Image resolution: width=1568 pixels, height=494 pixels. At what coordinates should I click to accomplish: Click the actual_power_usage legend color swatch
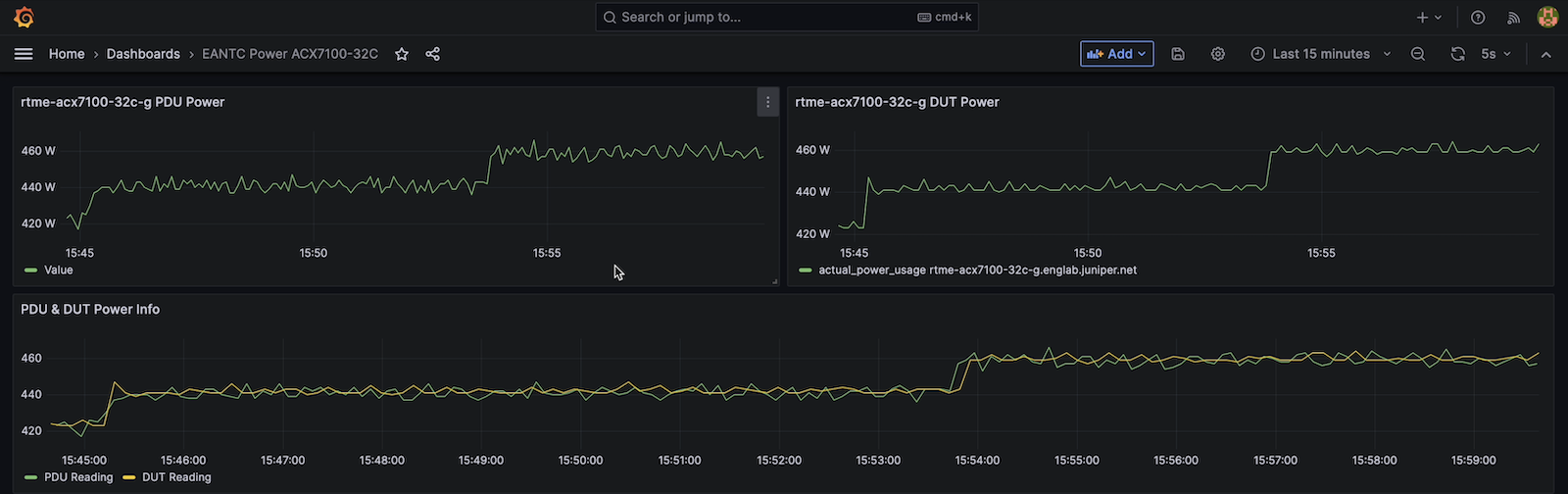point(805,270)
